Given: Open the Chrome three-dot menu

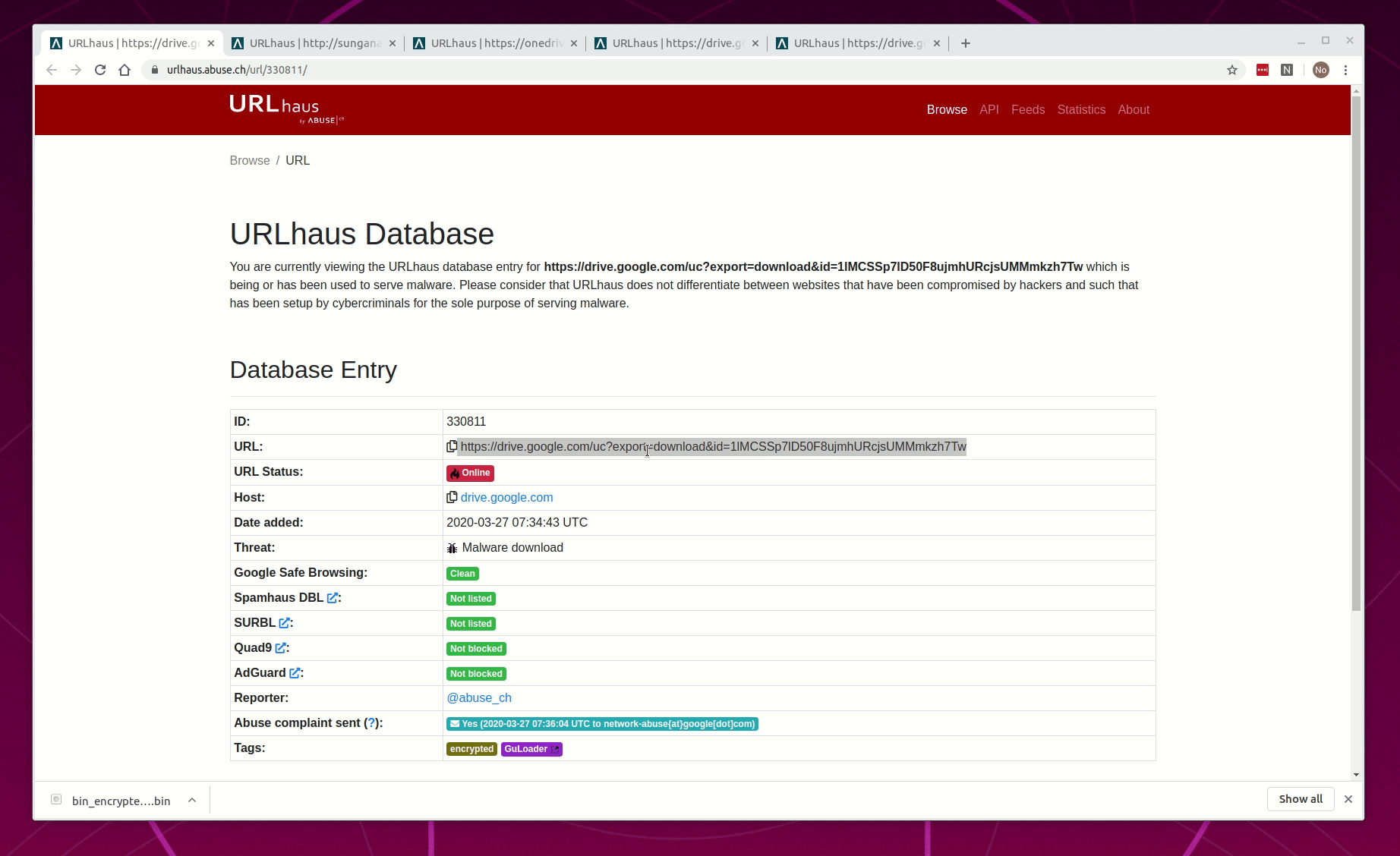Looking at the screenshot, I should [1346, 70].
